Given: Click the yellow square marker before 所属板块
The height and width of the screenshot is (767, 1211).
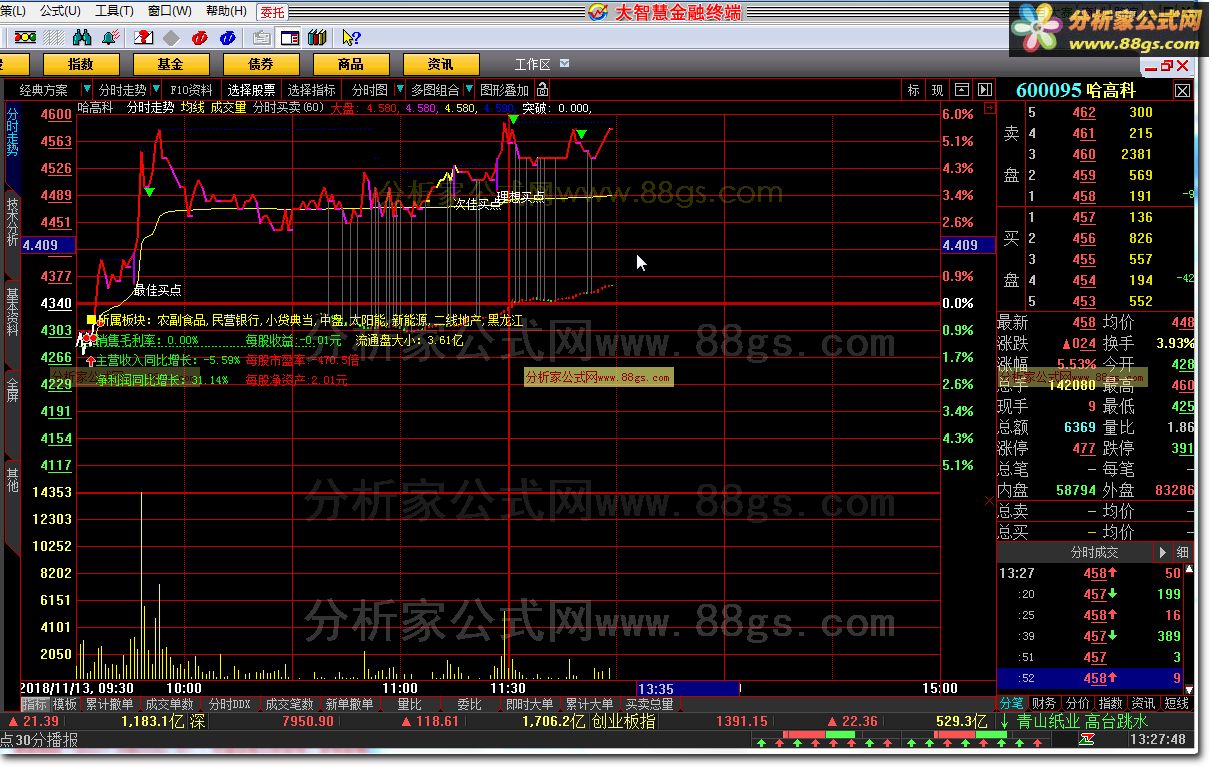Looking at the screenshot, I should click(x=91, y=320).
